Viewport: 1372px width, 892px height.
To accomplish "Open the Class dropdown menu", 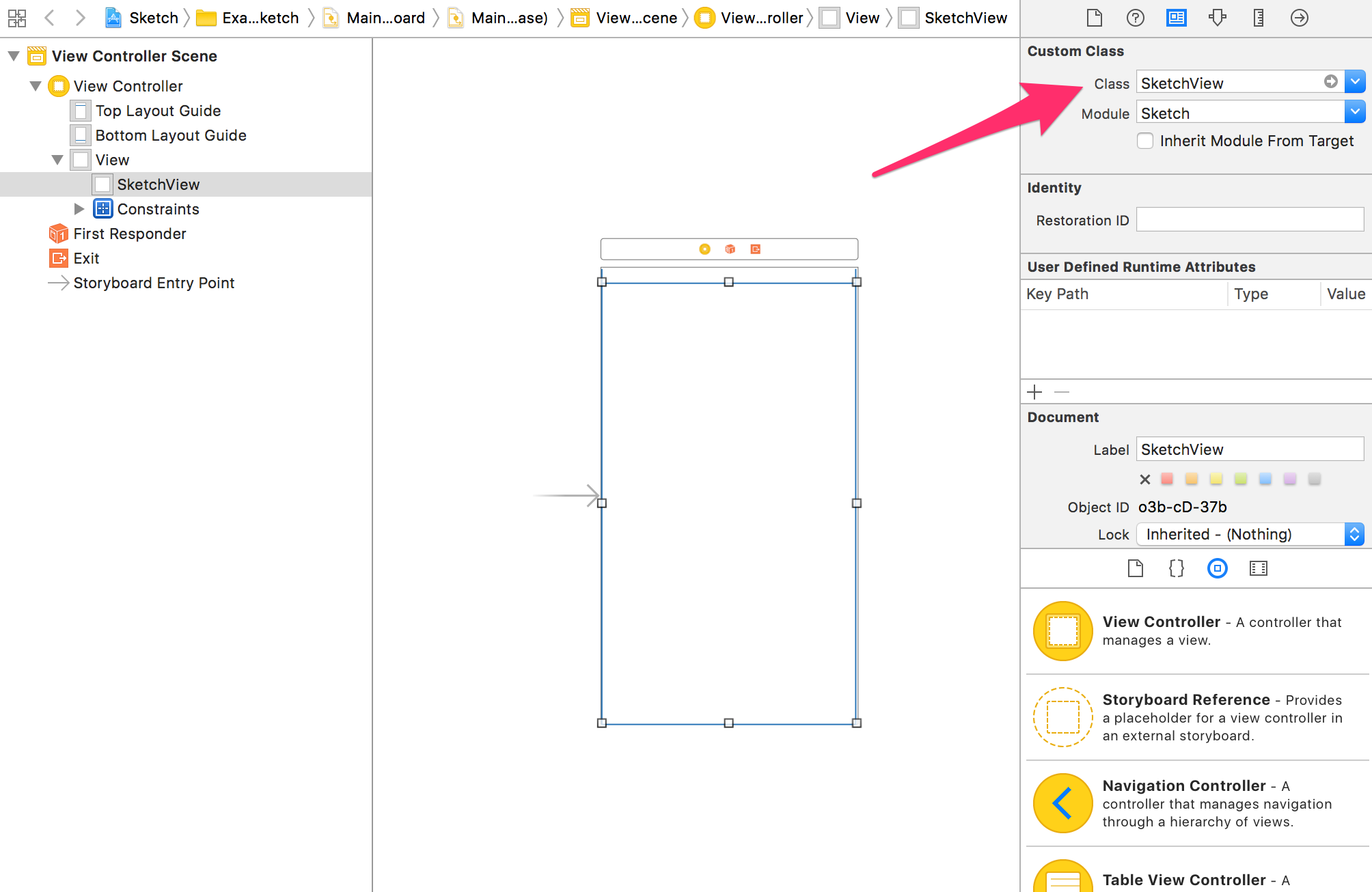I will [x=1354, y=82].
